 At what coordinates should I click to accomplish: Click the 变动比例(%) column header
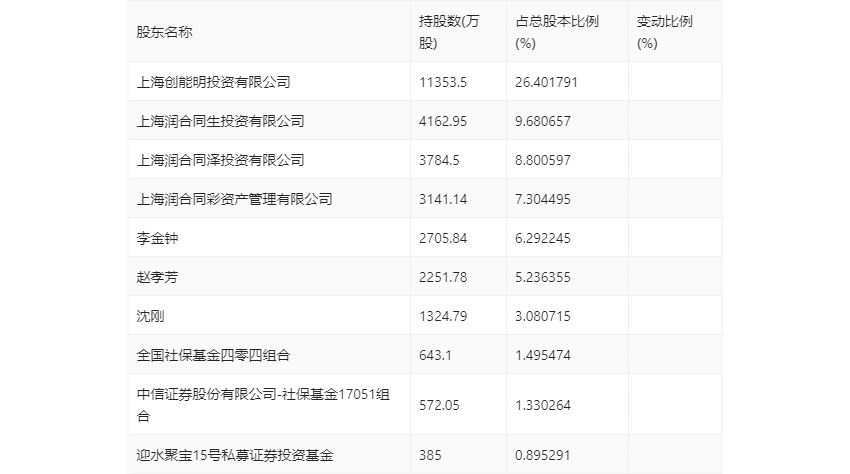pyautogui.click(x=664, y=32)
